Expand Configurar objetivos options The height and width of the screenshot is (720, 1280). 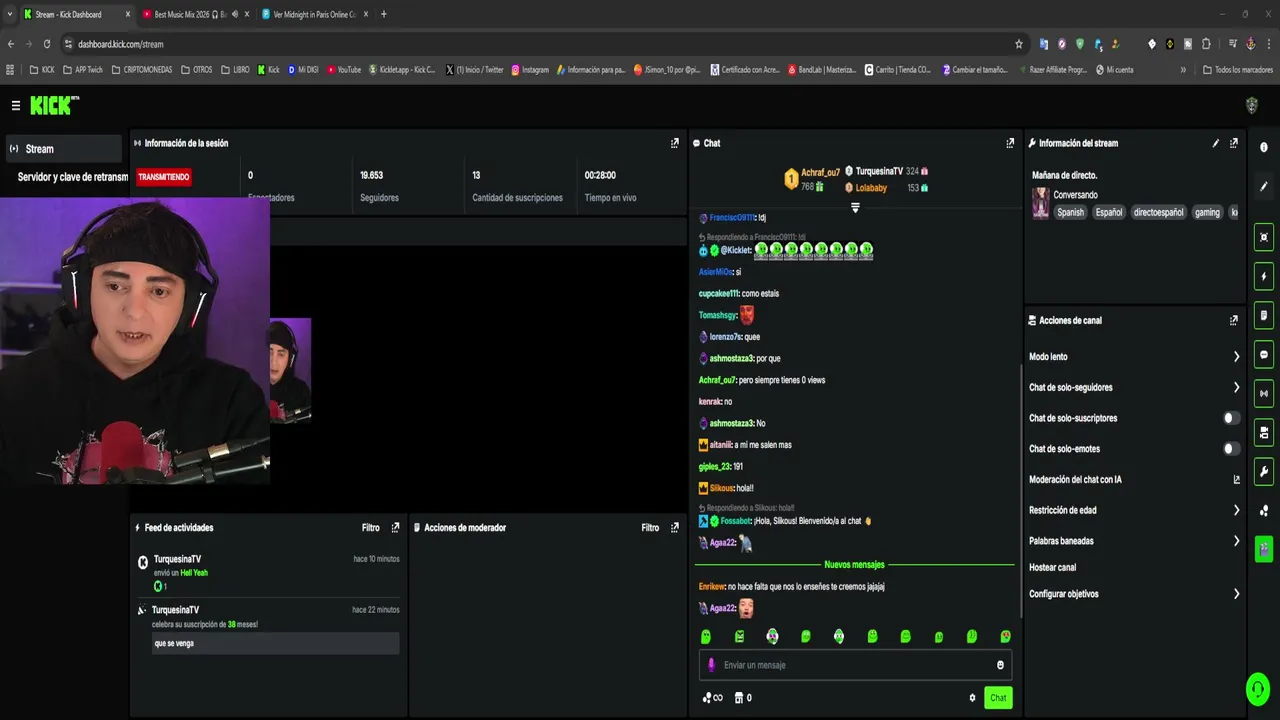(1236, 594)
